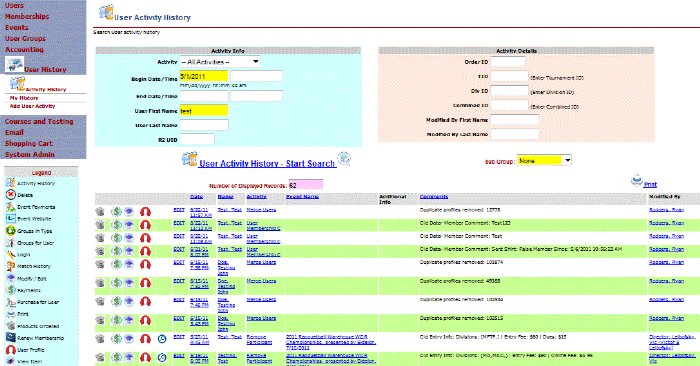Screen dimensions: 700x366
Task: Open the Memberships menu
Action: point(27,16)
